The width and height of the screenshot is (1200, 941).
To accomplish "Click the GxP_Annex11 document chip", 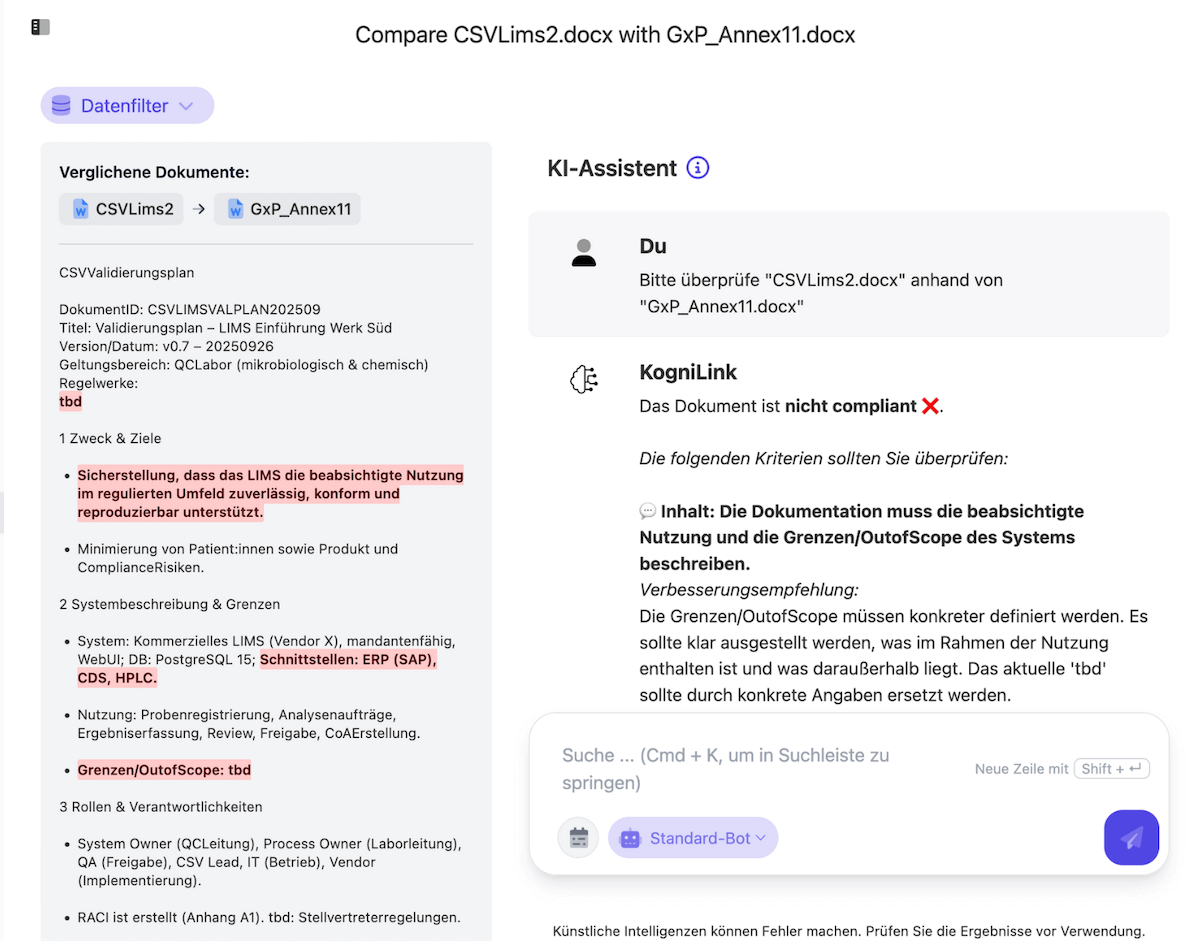I will (288, 209).
